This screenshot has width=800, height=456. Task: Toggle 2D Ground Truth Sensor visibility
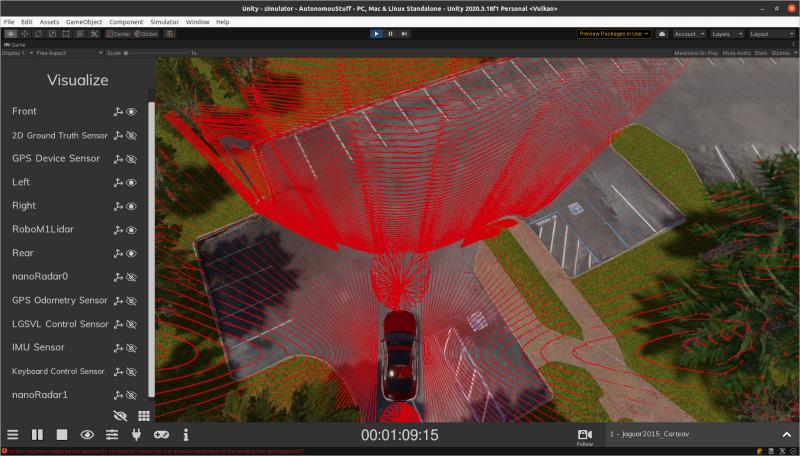[x=132, y=136]
